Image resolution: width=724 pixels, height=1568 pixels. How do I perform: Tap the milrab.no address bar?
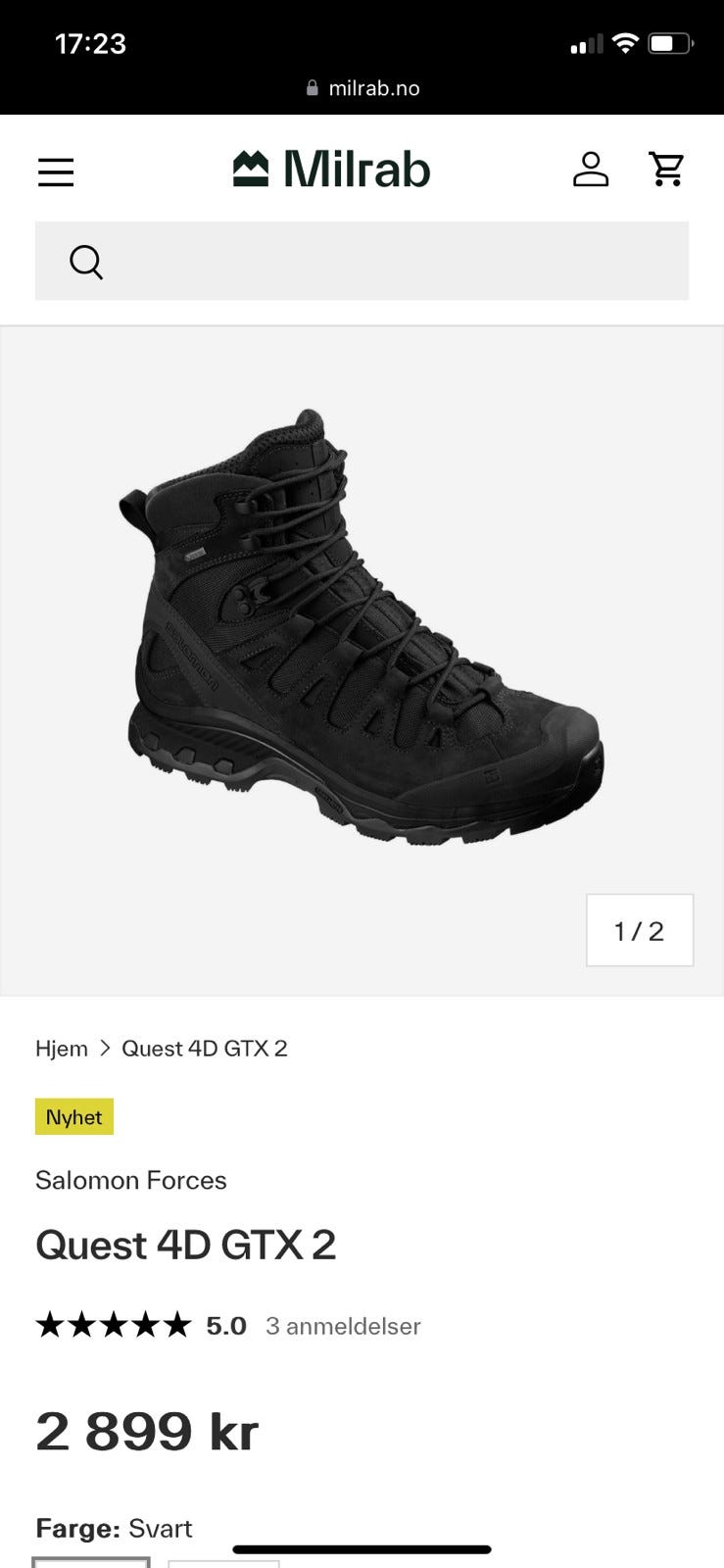coord(362,88)
